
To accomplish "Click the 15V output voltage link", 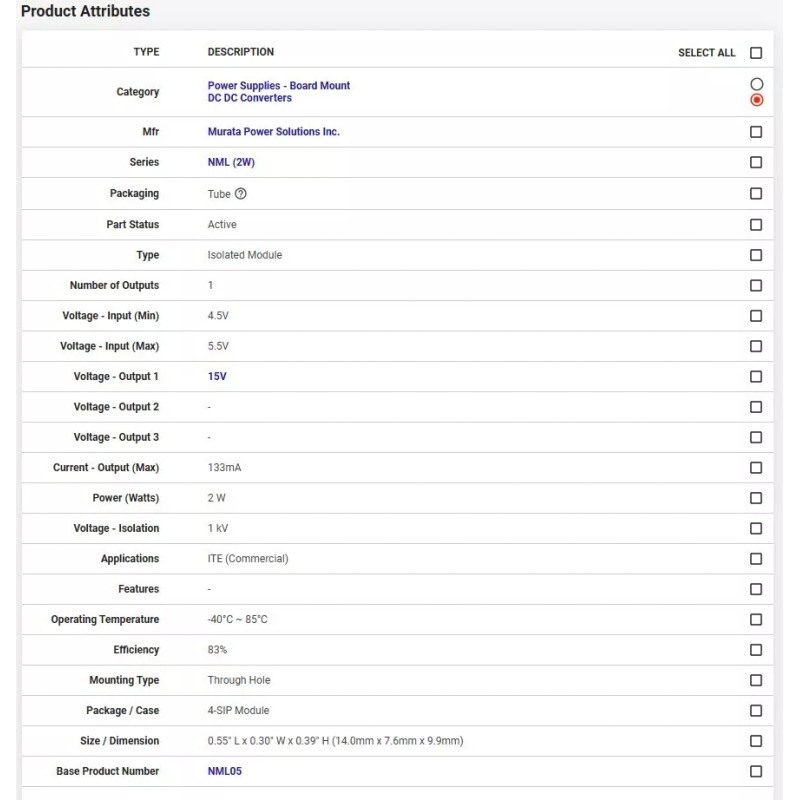I will [218, 377].
